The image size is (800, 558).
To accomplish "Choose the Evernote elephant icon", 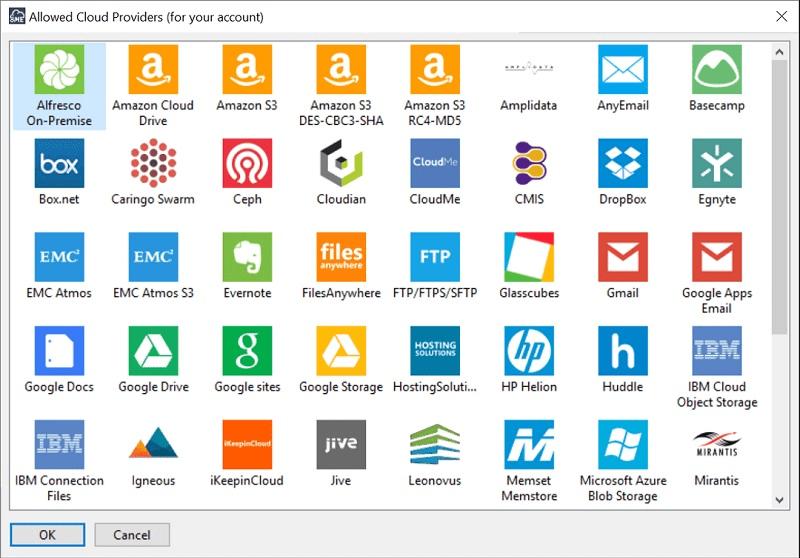I will [247, 257].
